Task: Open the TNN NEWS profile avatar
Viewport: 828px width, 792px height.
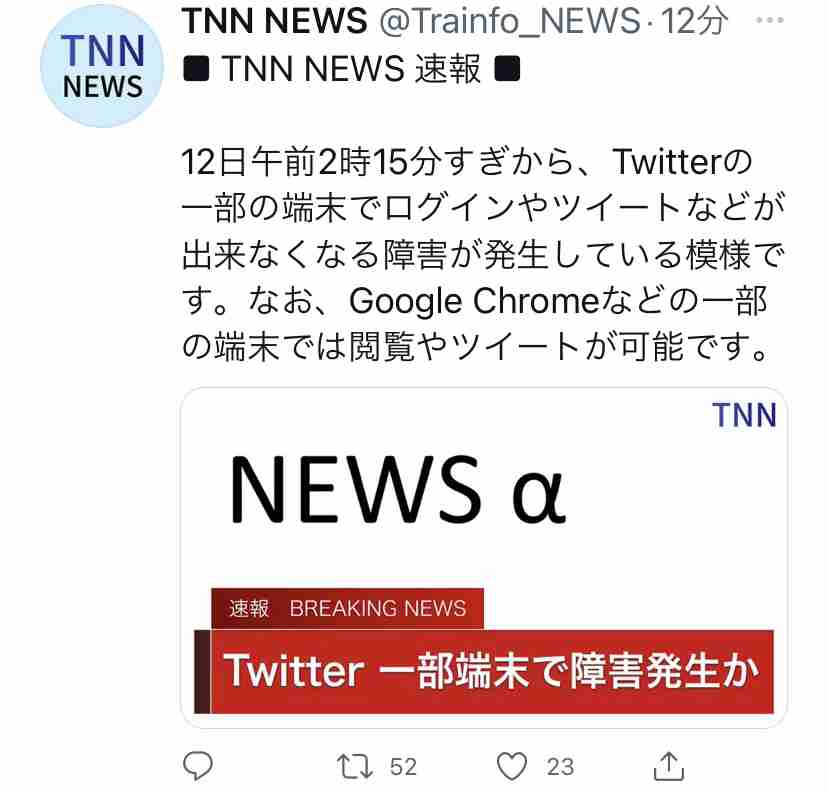Action: coord(102,66)
